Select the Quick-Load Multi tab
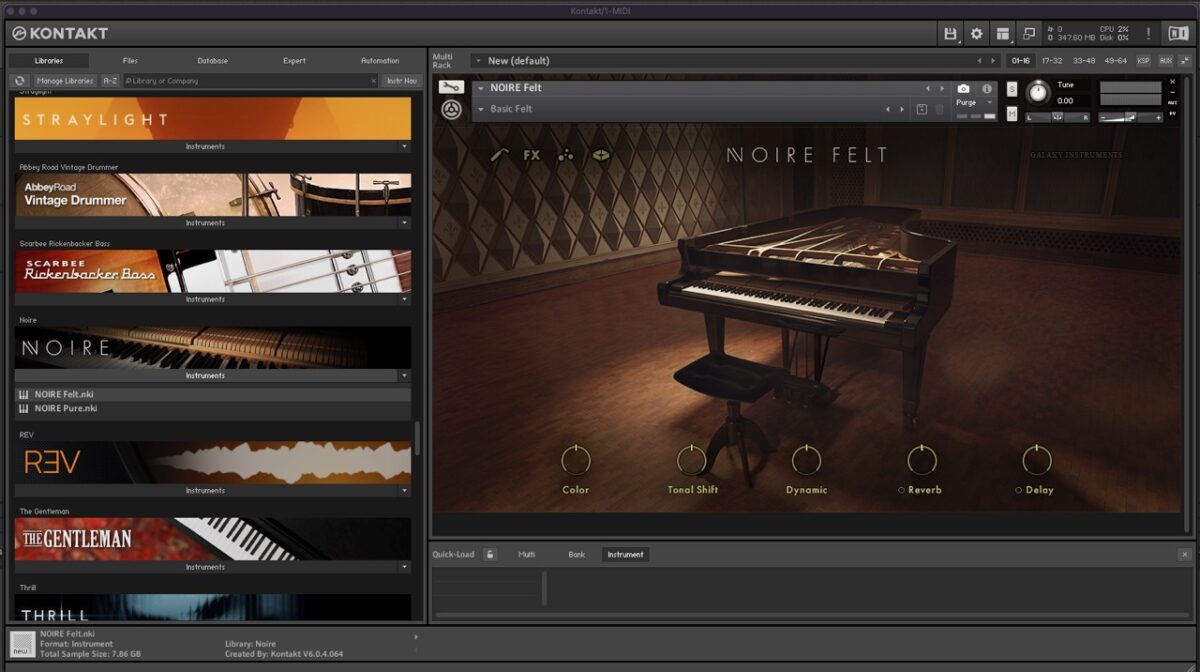The width and height of the screenshot is (1200, 672). (x=526, y=554)
